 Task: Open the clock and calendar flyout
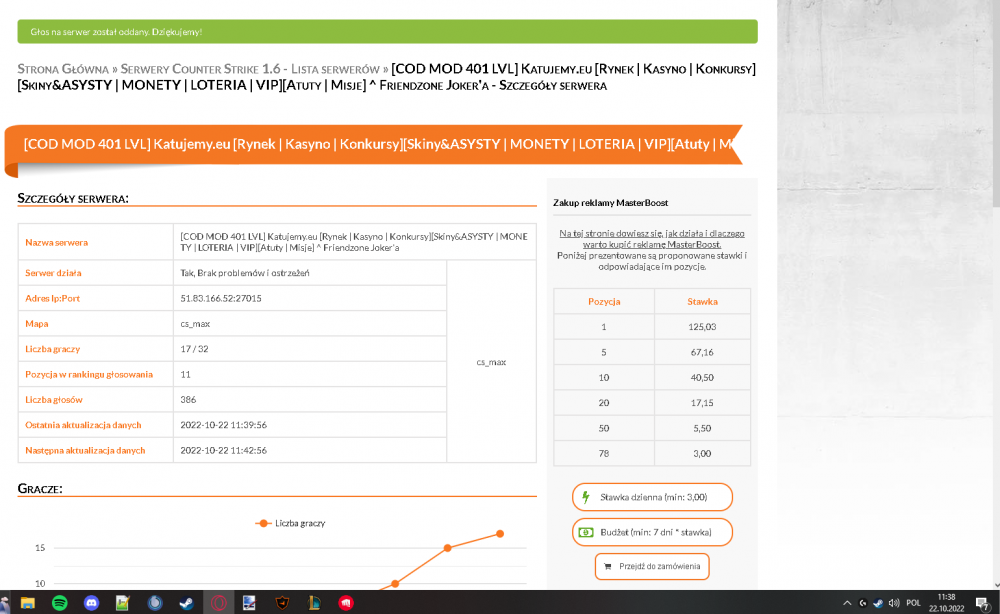946,603
